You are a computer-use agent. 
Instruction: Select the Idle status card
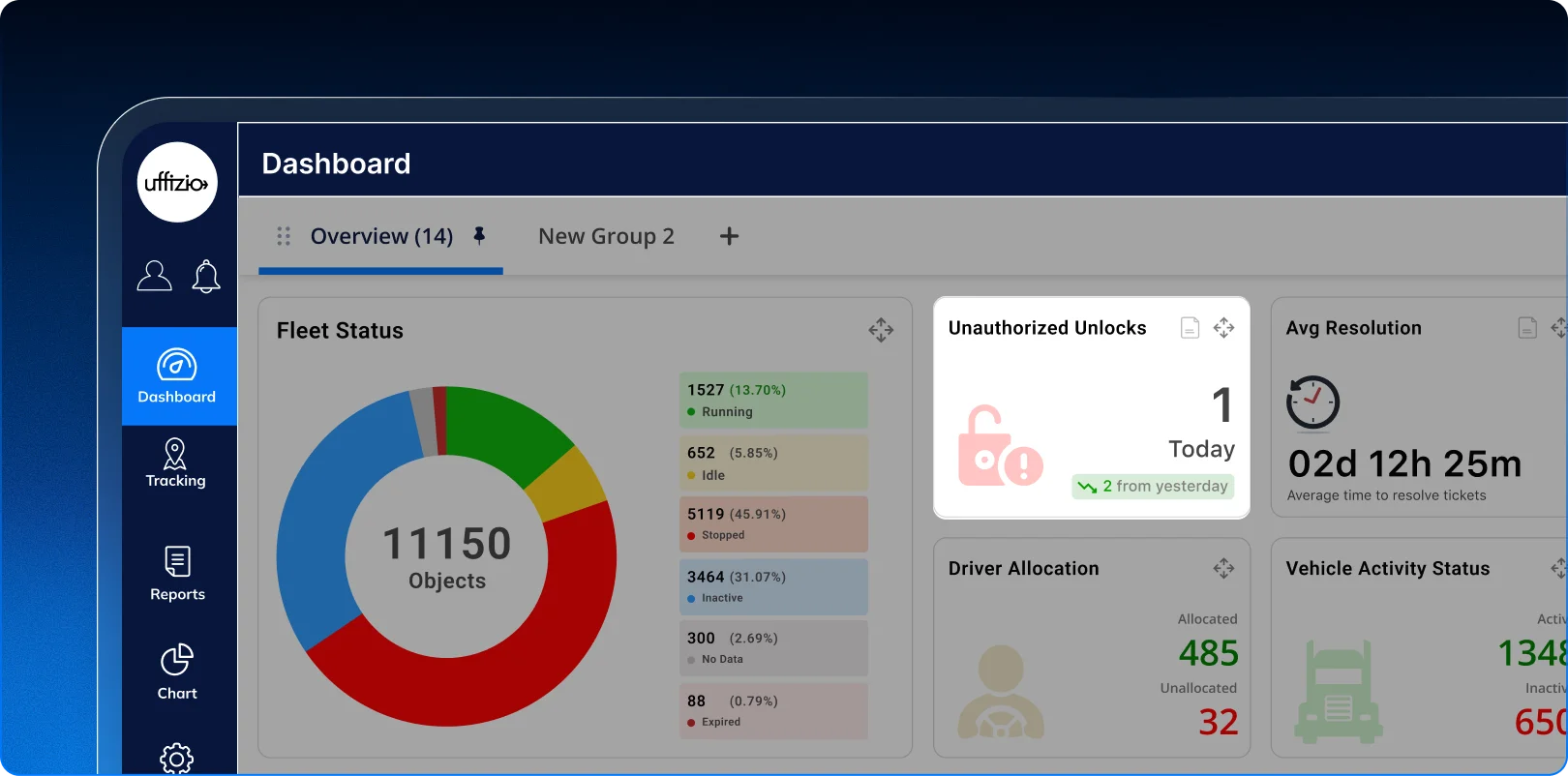pos(773,463)
